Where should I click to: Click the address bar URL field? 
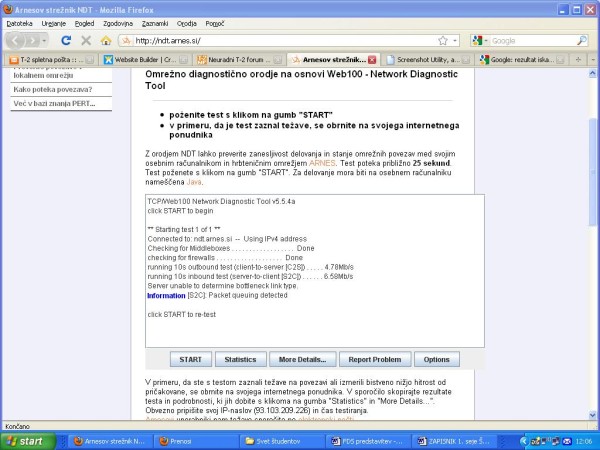[280, 41]
